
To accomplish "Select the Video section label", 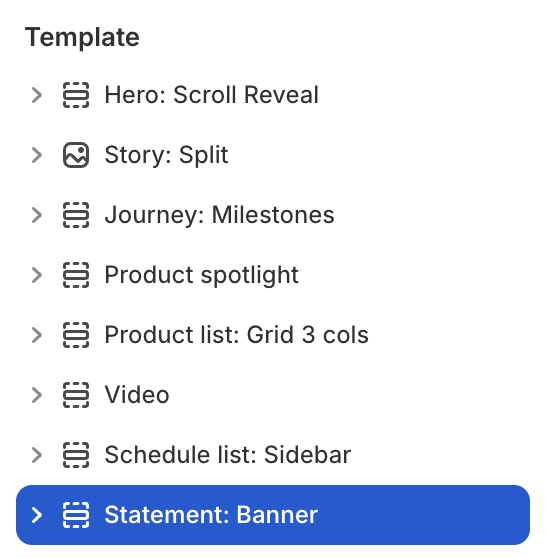I will (x=137, y=395).
